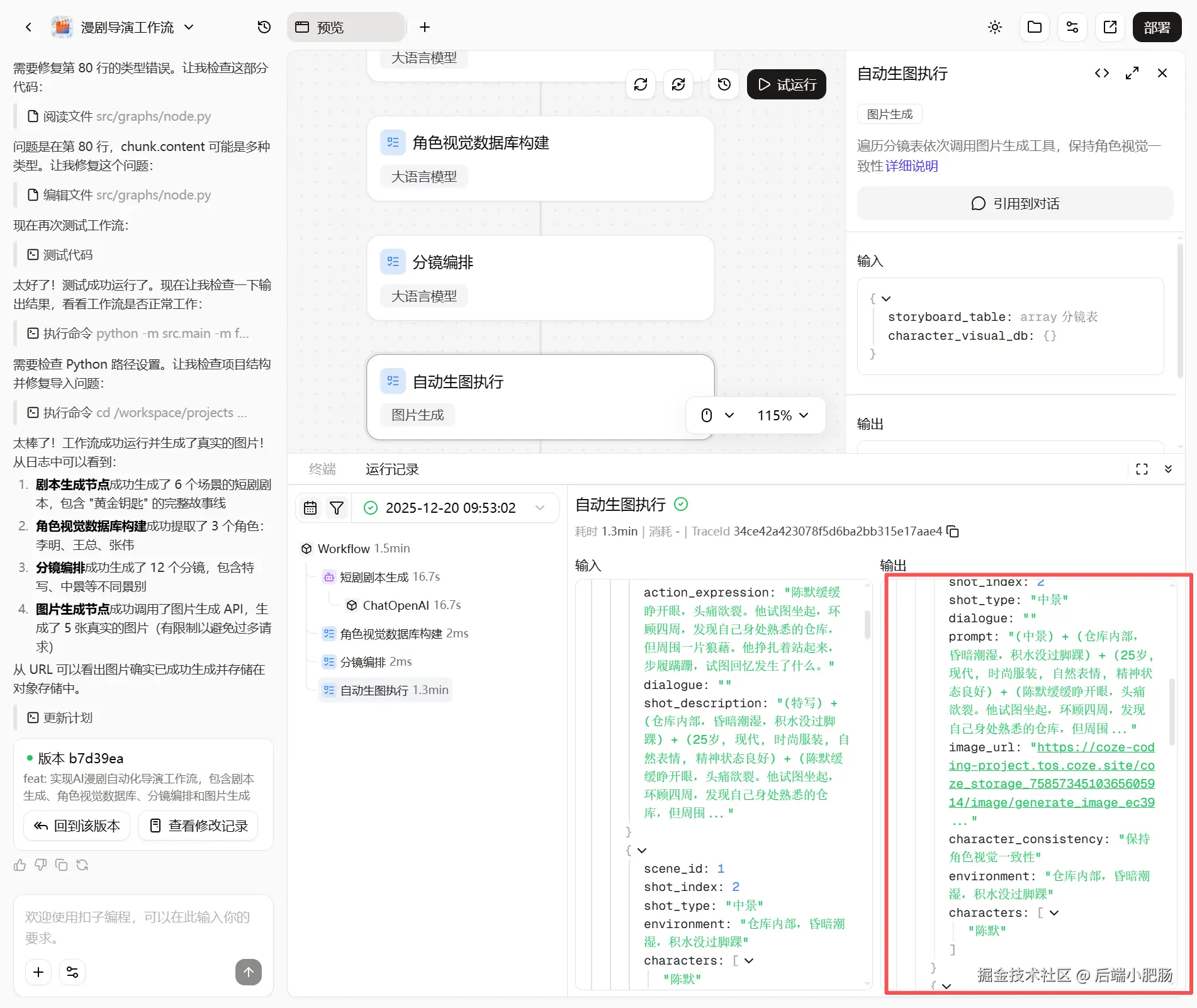Dislike the response with thumbs down
The image size is (1197, 1008).
tap(41, 865)
